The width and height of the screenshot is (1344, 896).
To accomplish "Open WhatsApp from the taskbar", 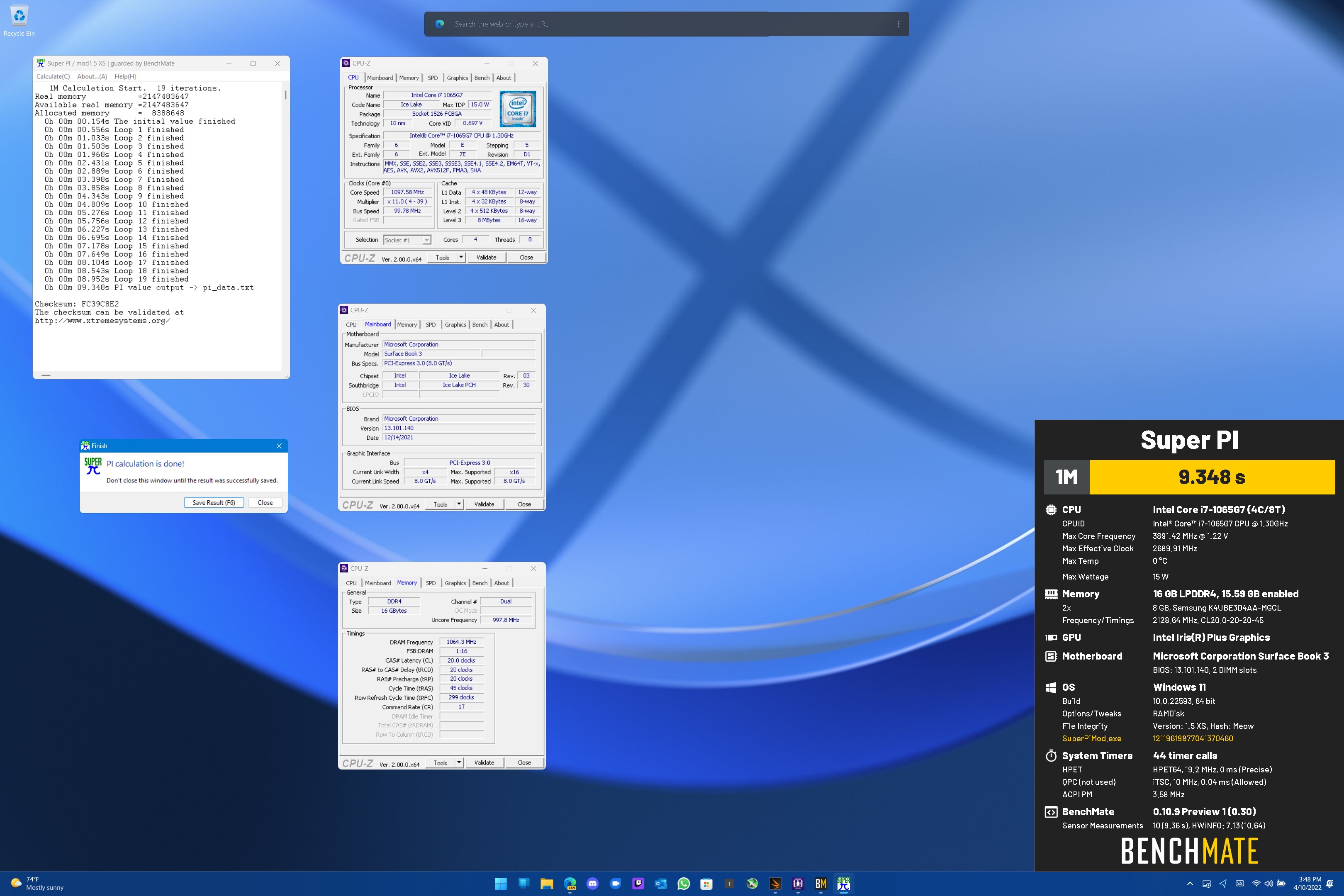I will pyautogui.click(x=684, y=884).
